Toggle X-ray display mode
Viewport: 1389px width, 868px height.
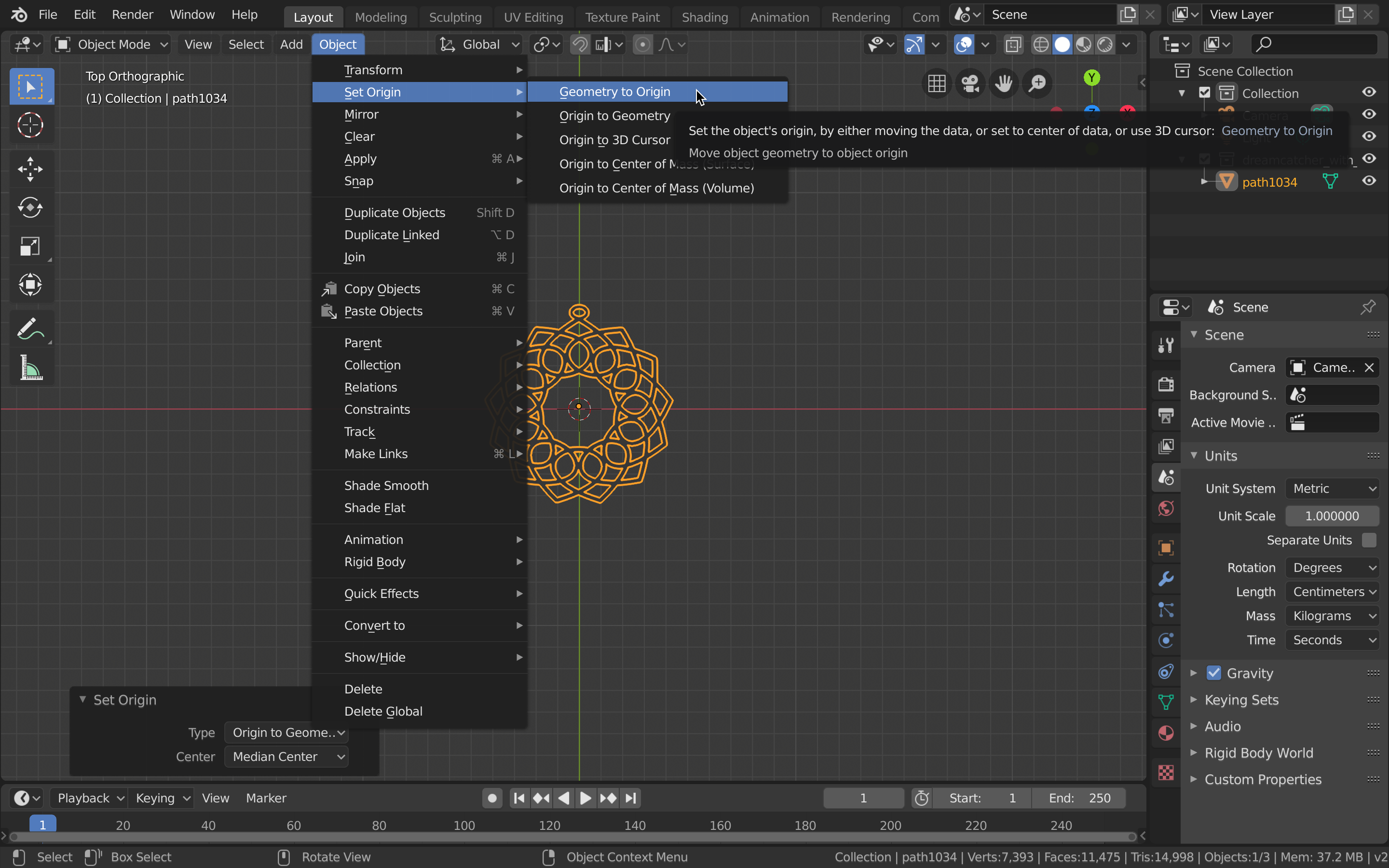1014,44
